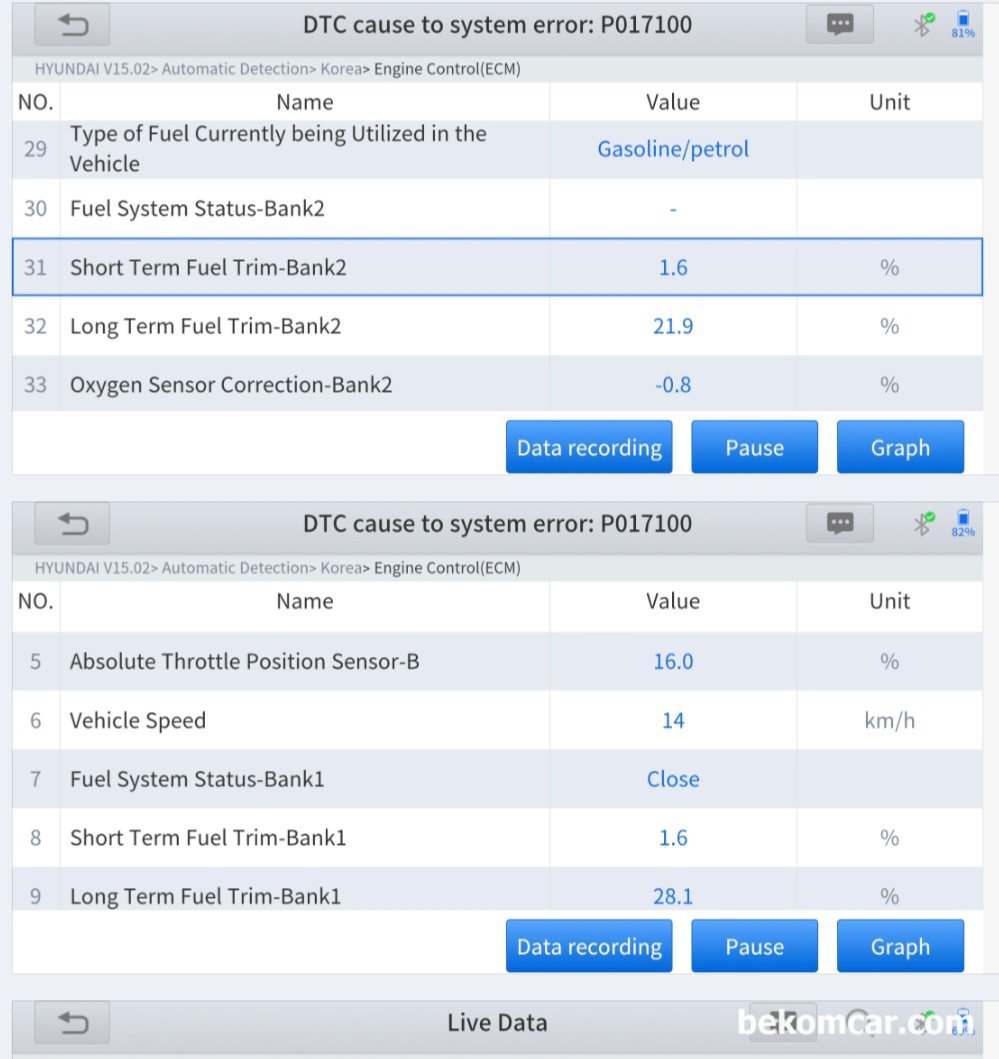This screenshot has height=1059, width=999.
Task: Click Automatic Detection in the topmost breadcrumb
Action: coord(234,69)
